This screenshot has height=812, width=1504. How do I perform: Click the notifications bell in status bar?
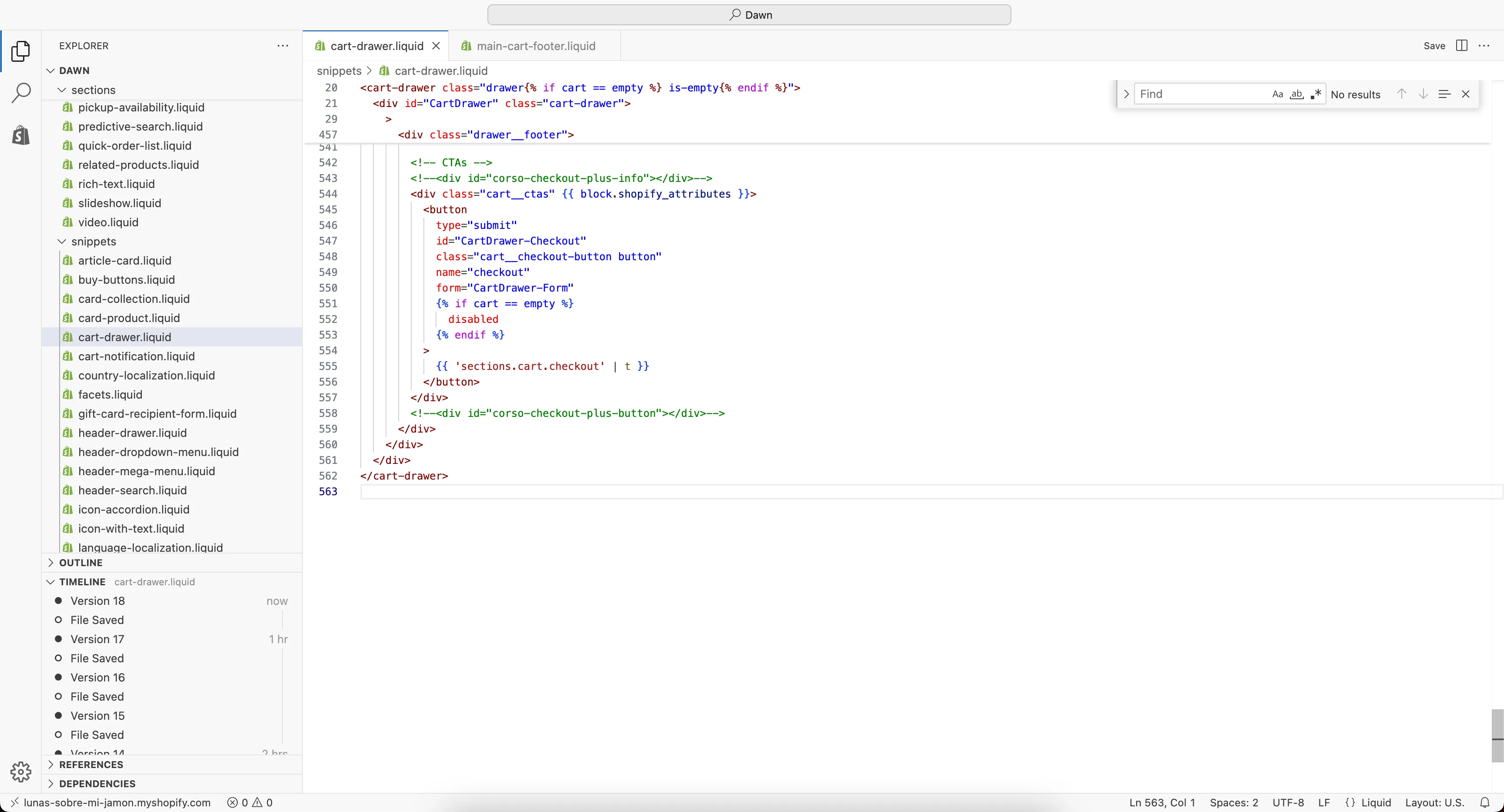click(1485, 802)
